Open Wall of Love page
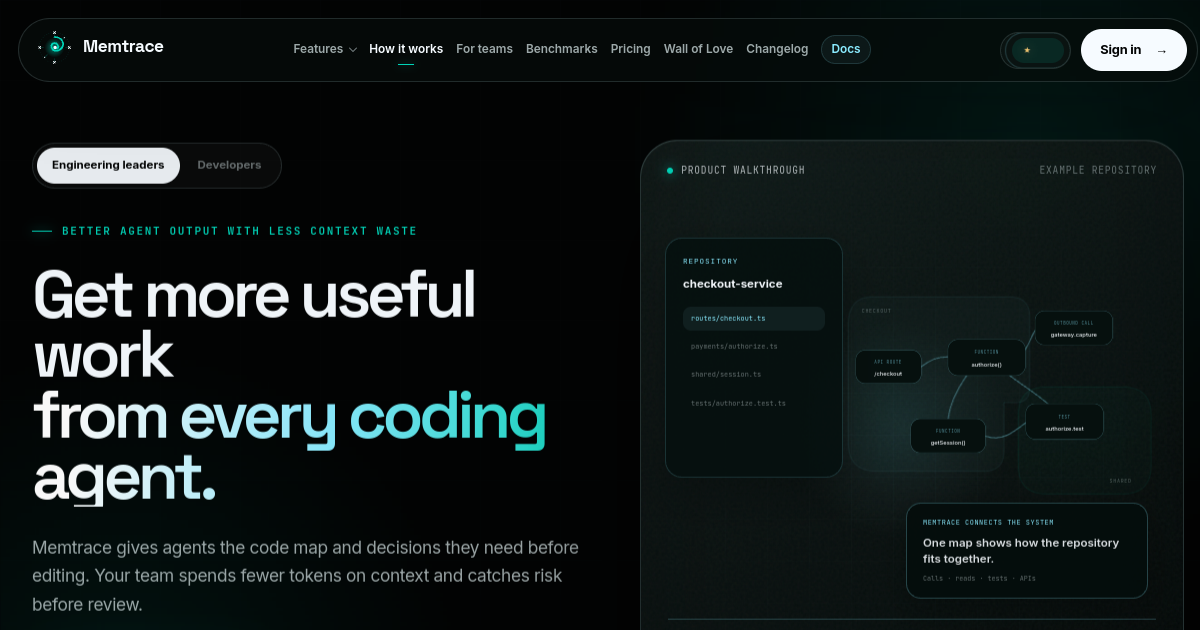The image size is (1200, 630). click(x=698, y=49)
